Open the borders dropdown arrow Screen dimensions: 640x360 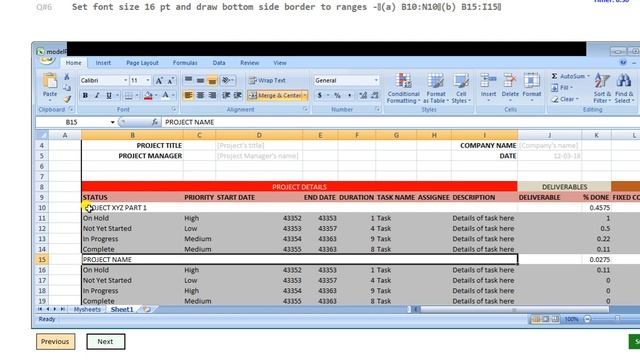tap(137, 96)
